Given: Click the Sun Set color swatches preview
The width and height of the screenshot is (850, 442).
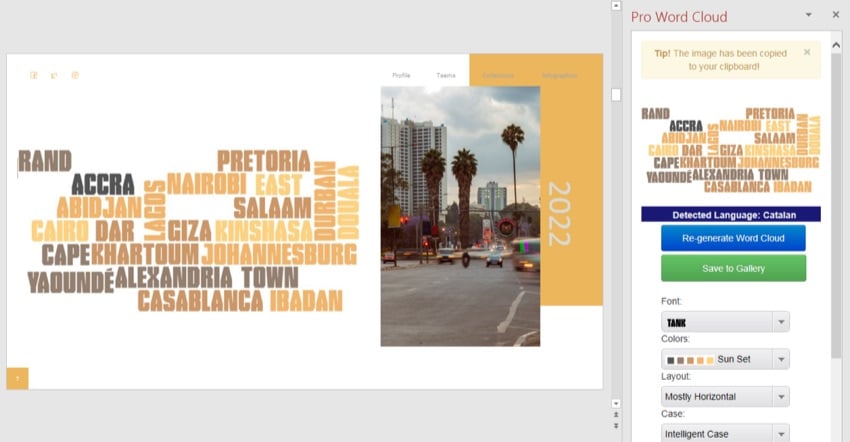Looking at the screenshot, I should (x=689, y=359).
